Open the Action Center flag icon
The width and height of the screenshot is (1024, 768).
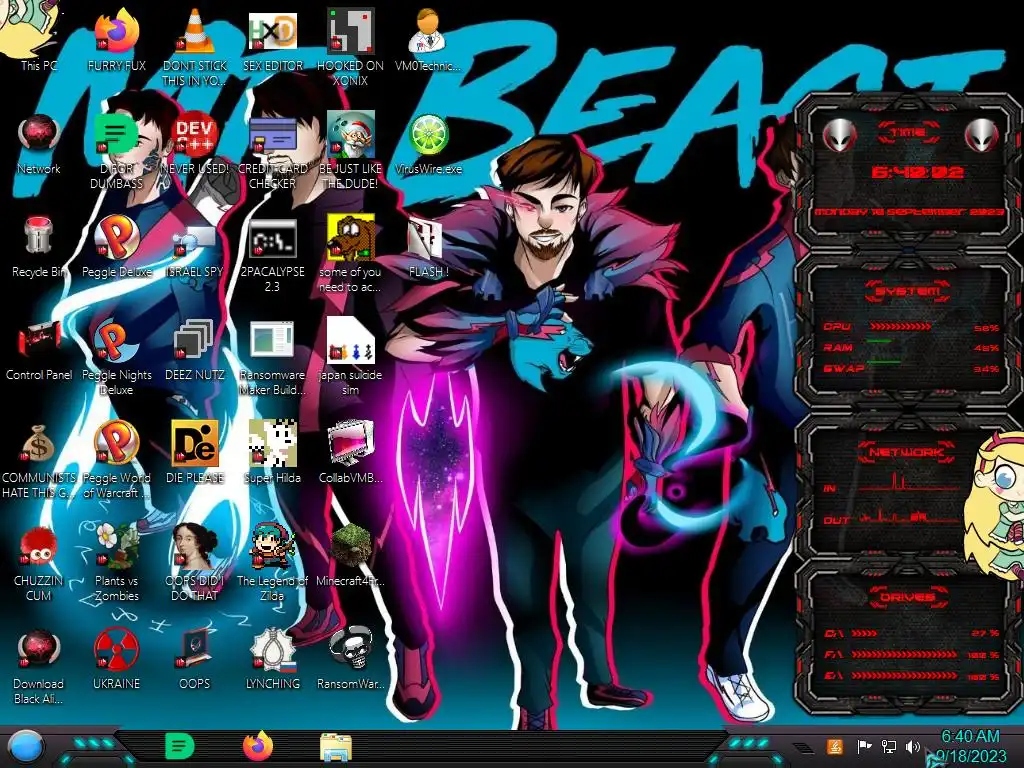click(864, 746)
